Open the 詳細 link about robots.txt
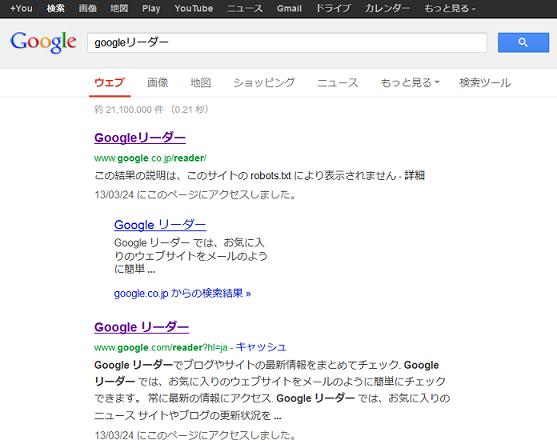This screenshot has width=557, height=448. tap(415, 176)
